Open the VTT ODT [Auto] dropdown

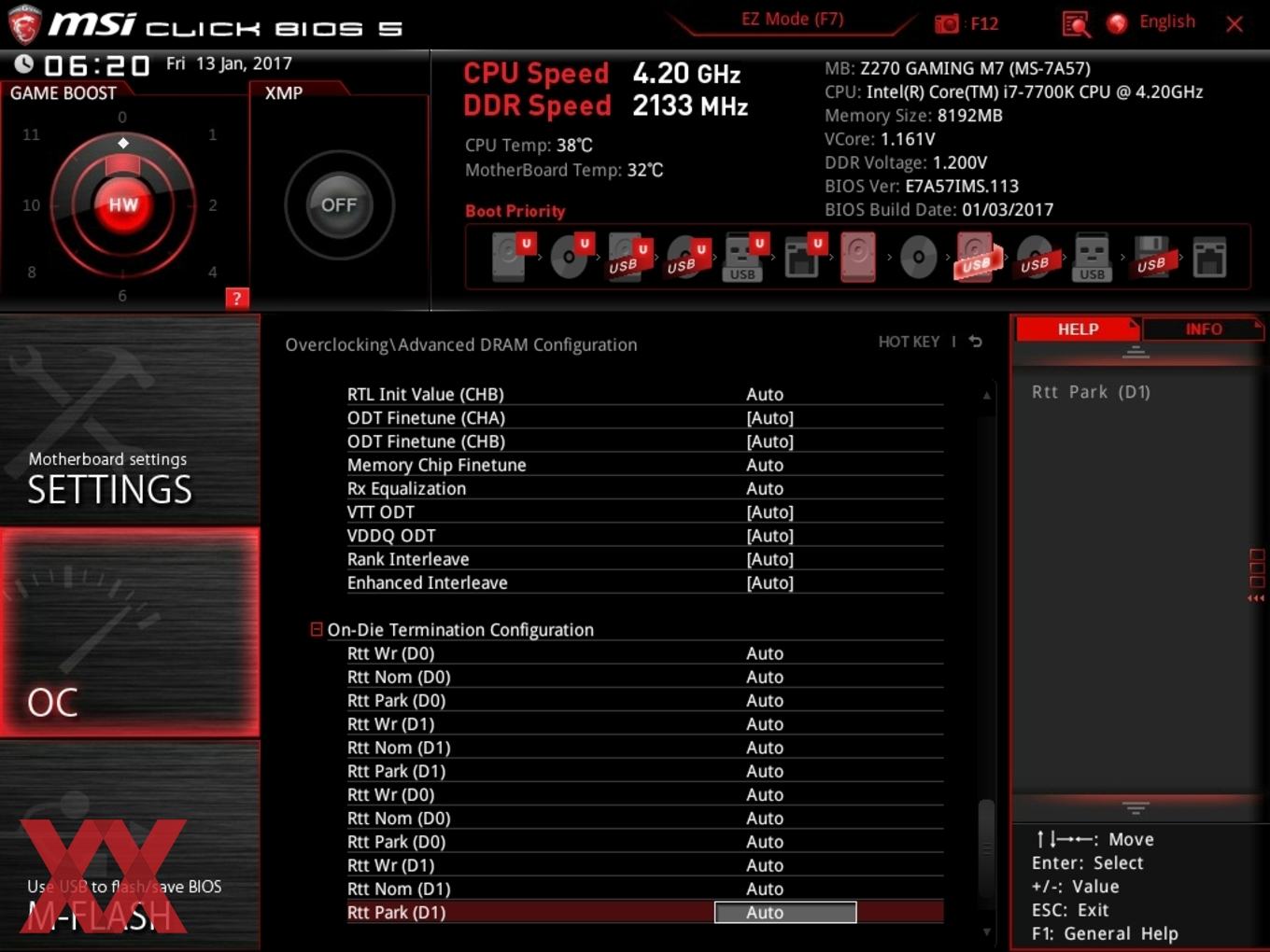pyautogui.click(x=770, y=512)
